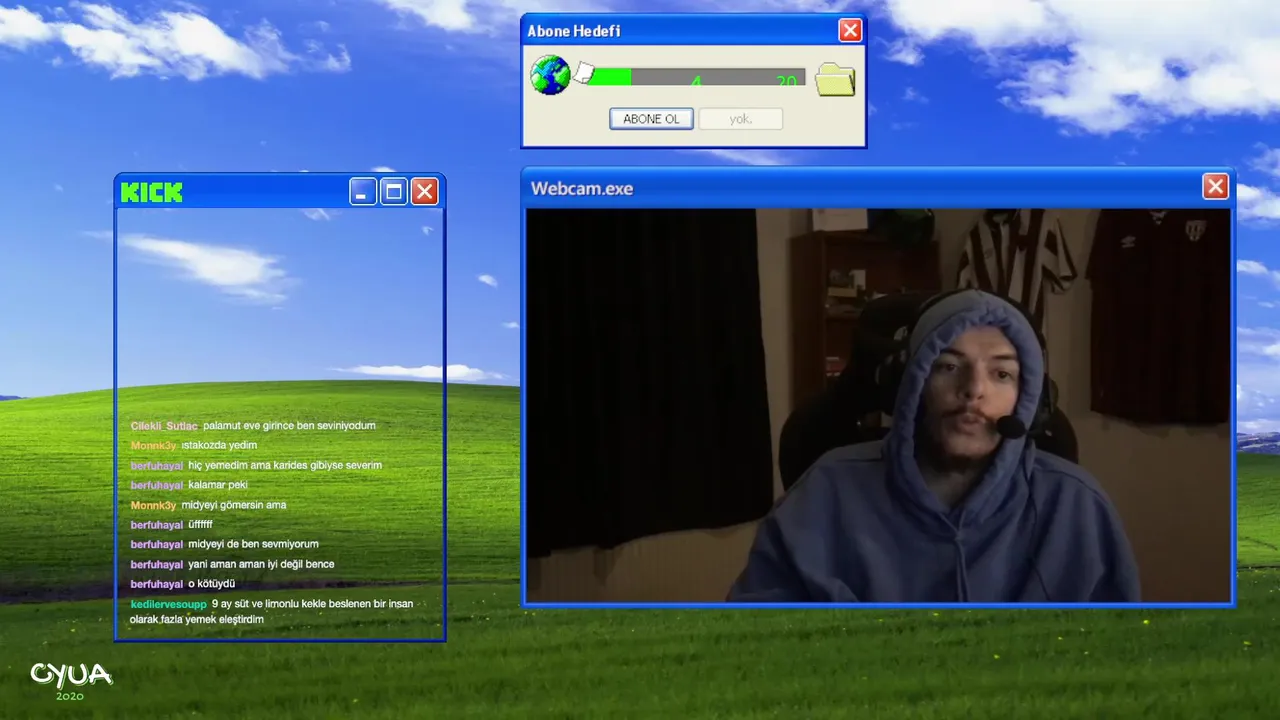Click message 'ıstakozda yedim'
This screenshot has width=1280, height=720.
point(219,446)
